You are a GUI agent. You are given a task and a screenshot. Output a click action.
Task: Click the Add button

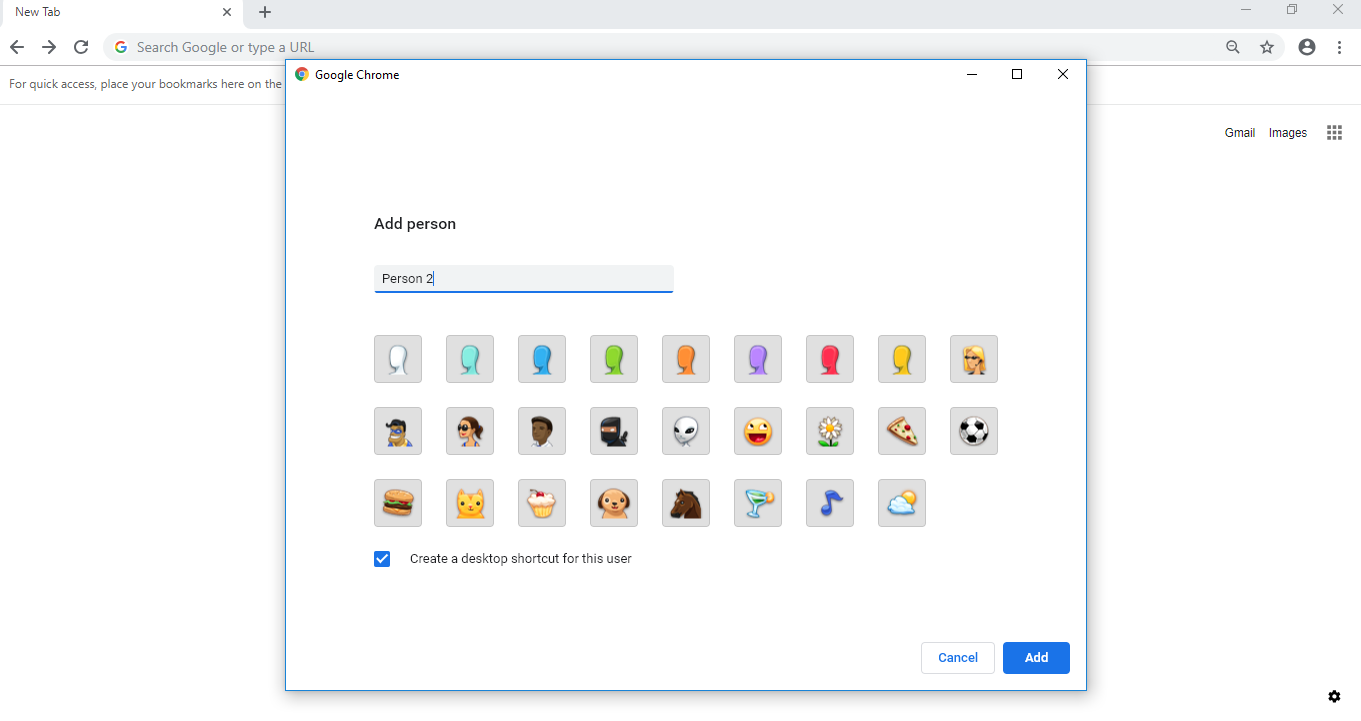pos(1036,658)
